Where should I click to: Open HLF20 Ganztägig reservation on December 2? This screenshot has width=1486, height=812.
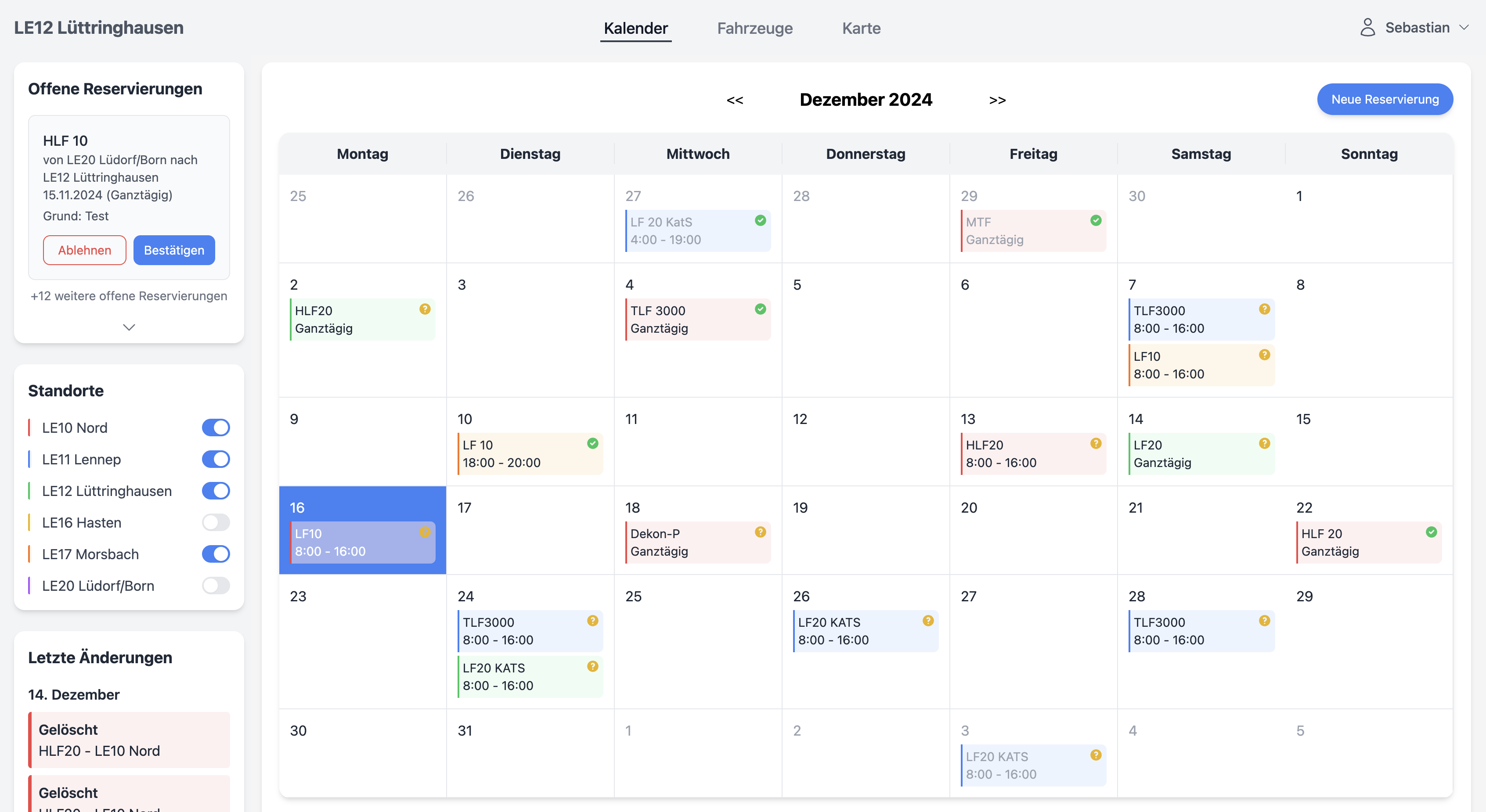(x=362, y=320)
